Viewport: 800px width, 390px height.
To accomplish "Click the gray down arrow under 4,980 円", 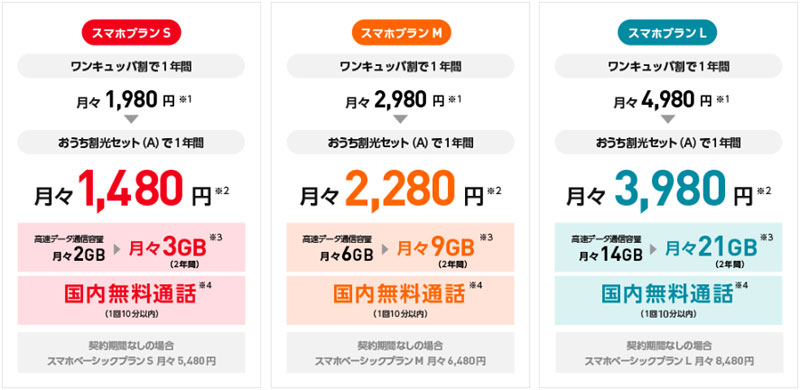I will pos(668,119).
